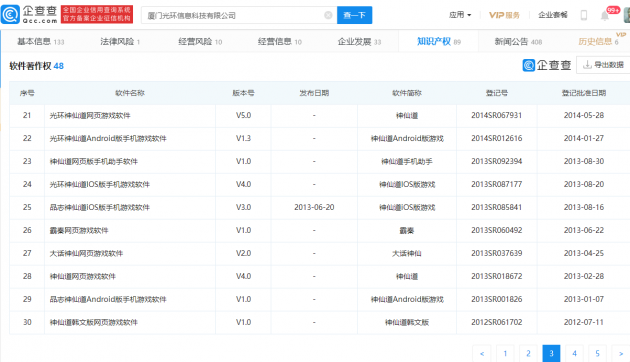
Task: Click the 发布日期 column header
Action: click(314, 93)
